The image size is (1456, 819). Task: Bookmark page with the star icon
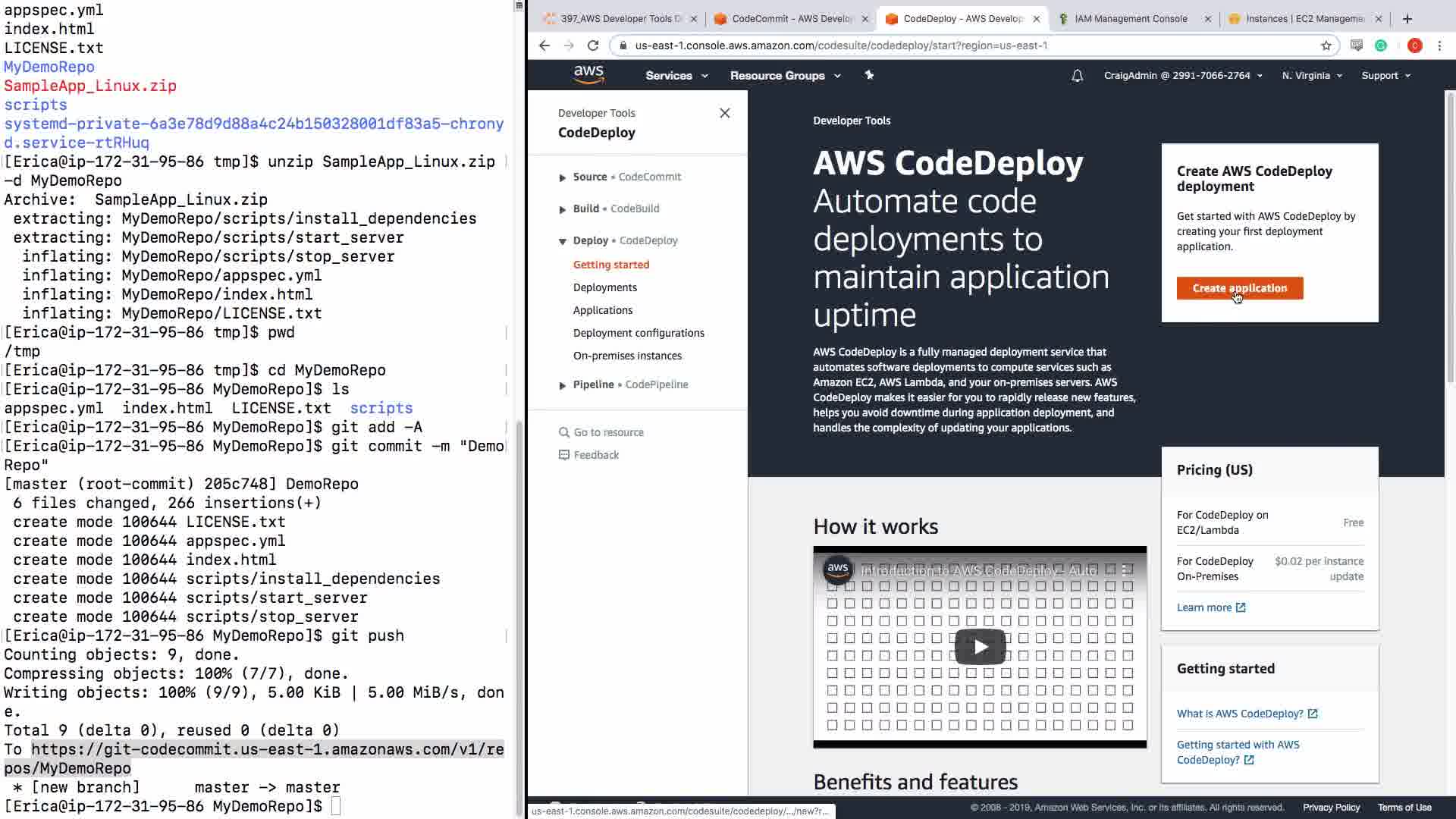coord(1326,45)
